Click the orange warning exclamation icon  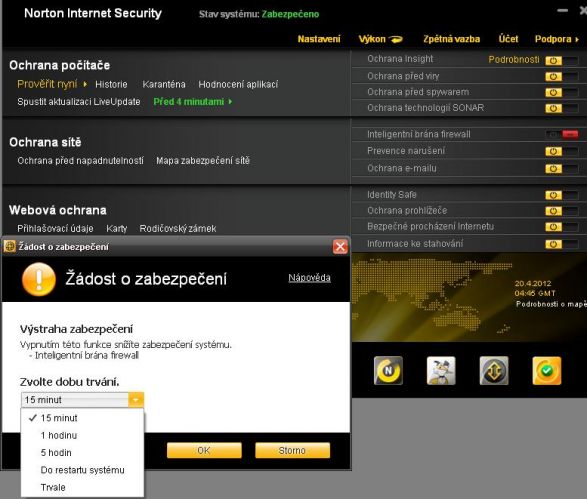pos(39,279)
